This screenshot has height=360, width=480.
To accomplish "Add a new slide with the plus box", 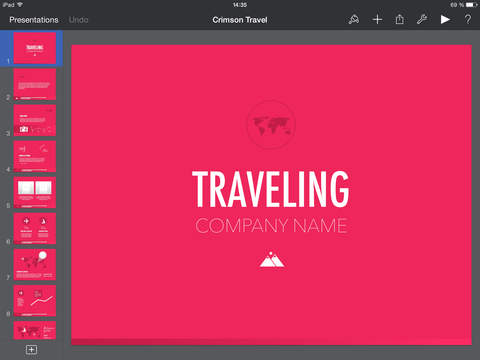I will [31, 349].
